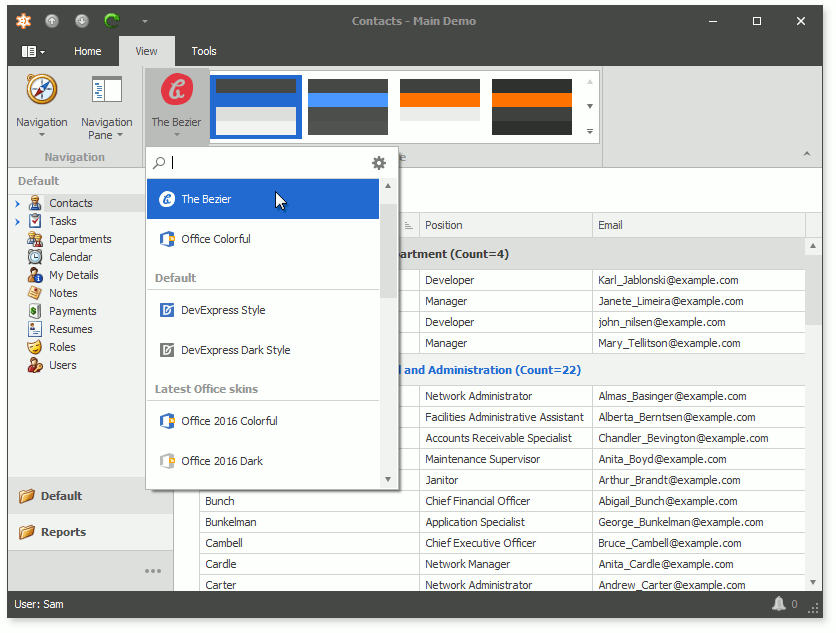The image size is (836, 633).
Task: Choose the Office 2016 Dark skin
Action: 263,461
